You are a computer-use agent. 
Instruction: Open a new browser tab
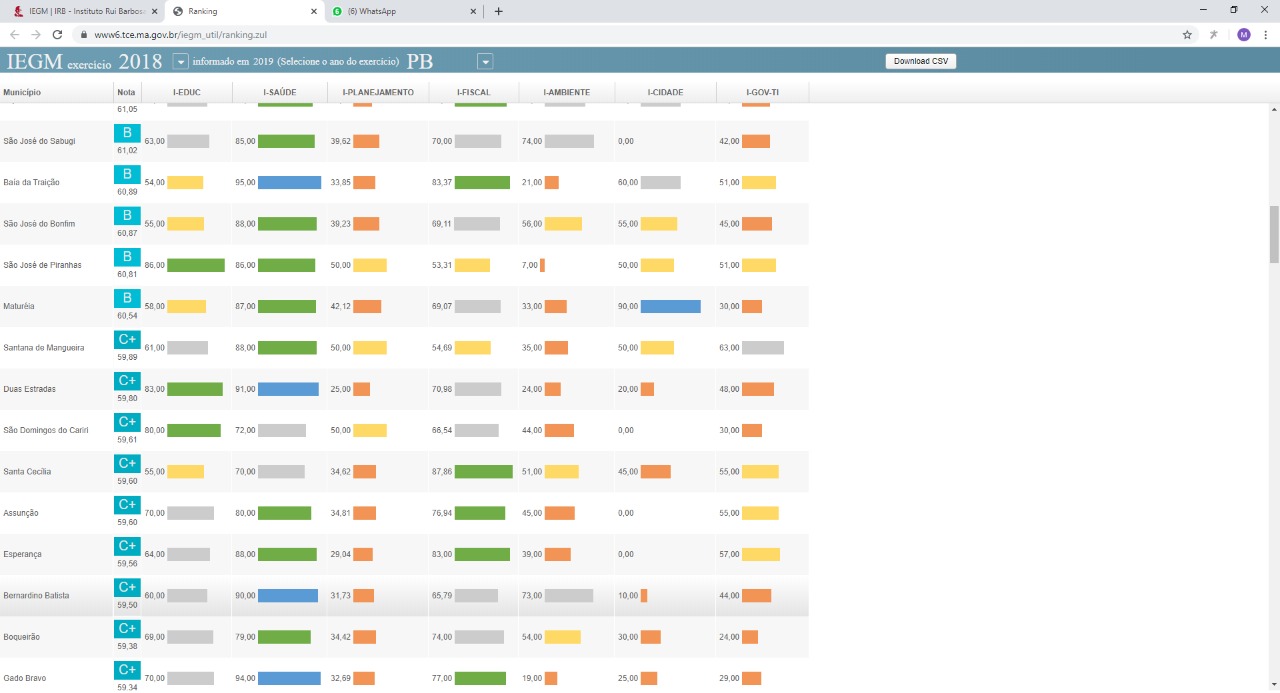[499, 11]
